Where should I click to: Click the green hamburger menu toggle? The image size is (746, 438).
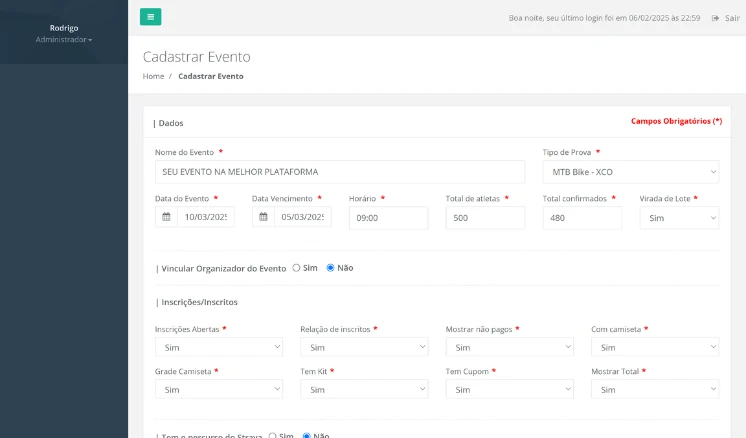(x=150, y=17)
